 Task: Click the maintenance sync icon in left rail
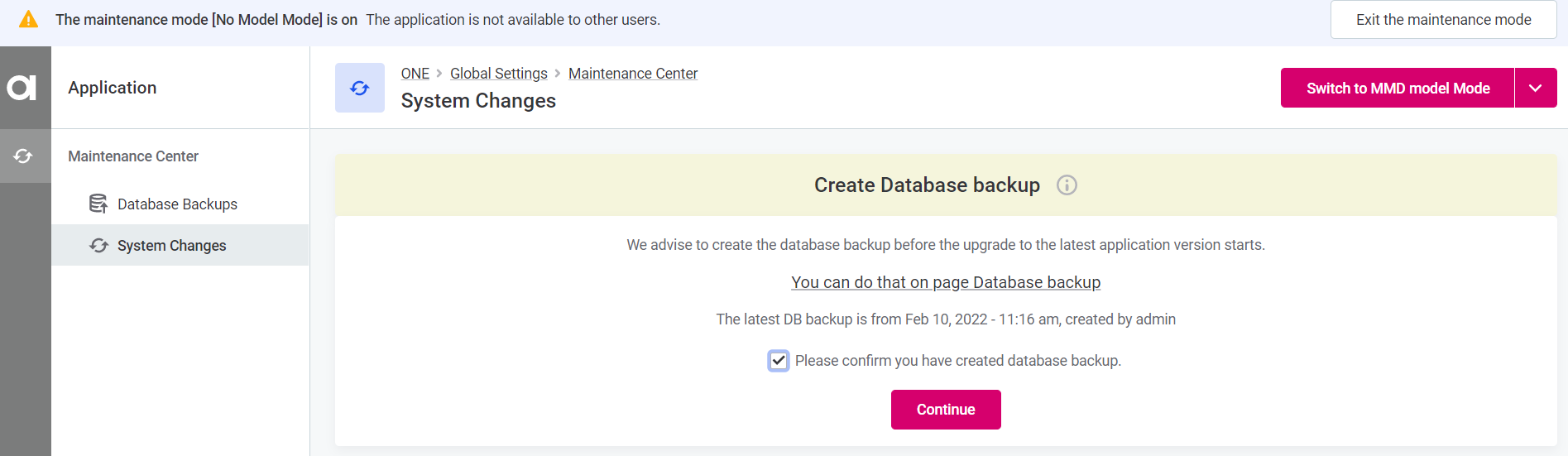[23, 156]
